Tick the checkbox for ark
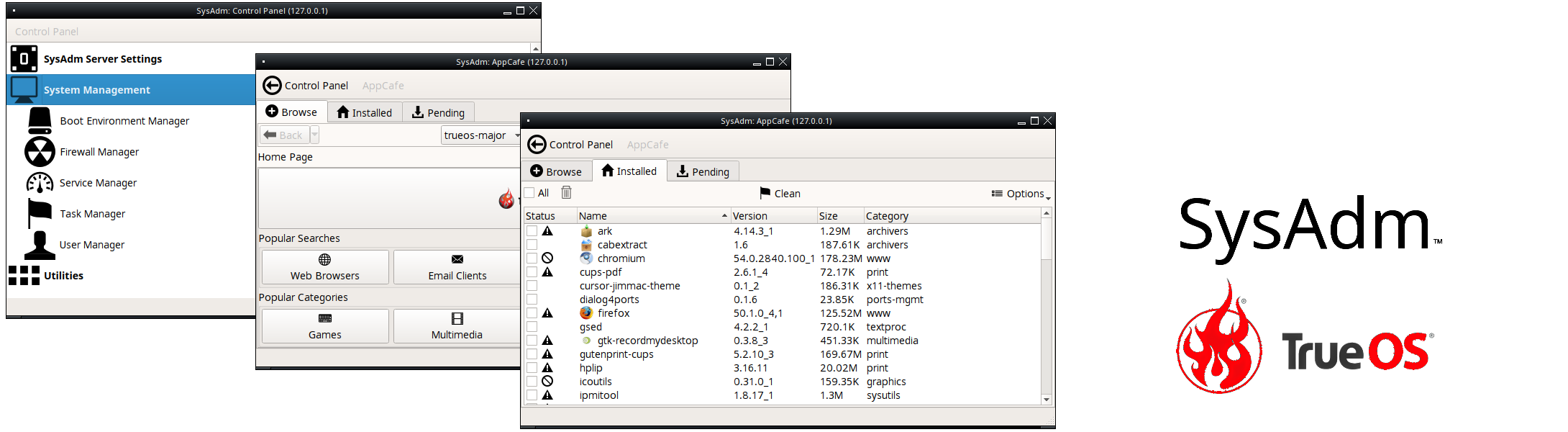Image resolution: width=1568 pixels, height=432 pixels. click(532, 231)
